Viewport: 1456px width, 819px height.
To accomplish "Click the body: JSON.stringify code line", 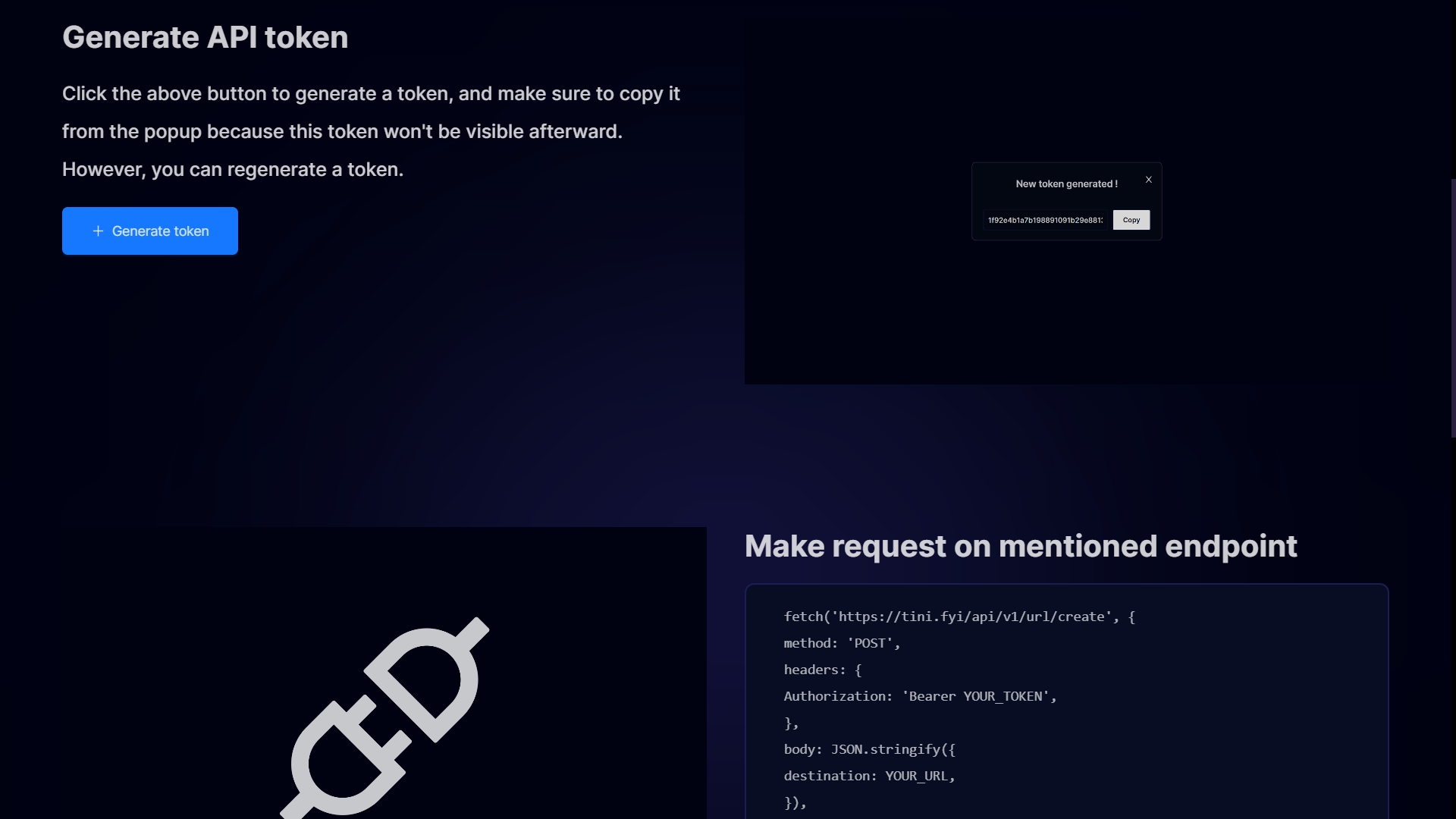I will [x=869, y=749].
